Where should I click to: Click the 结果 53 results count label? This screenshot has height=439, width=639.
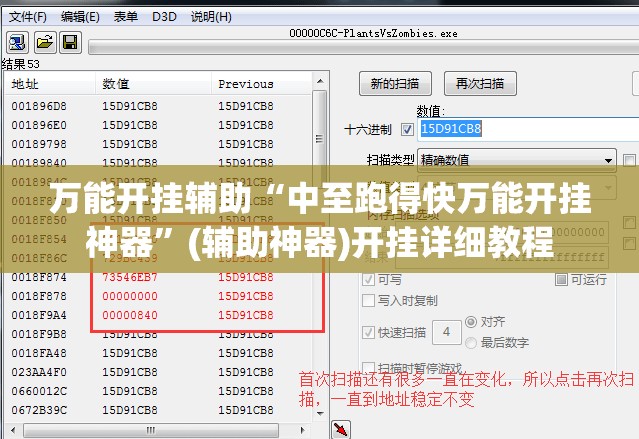(20, 64)
